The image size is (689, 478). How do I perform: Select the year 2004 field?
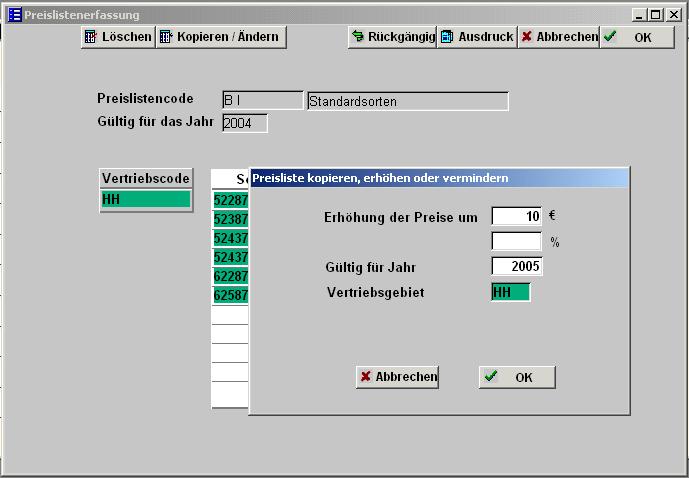(245, 124)
